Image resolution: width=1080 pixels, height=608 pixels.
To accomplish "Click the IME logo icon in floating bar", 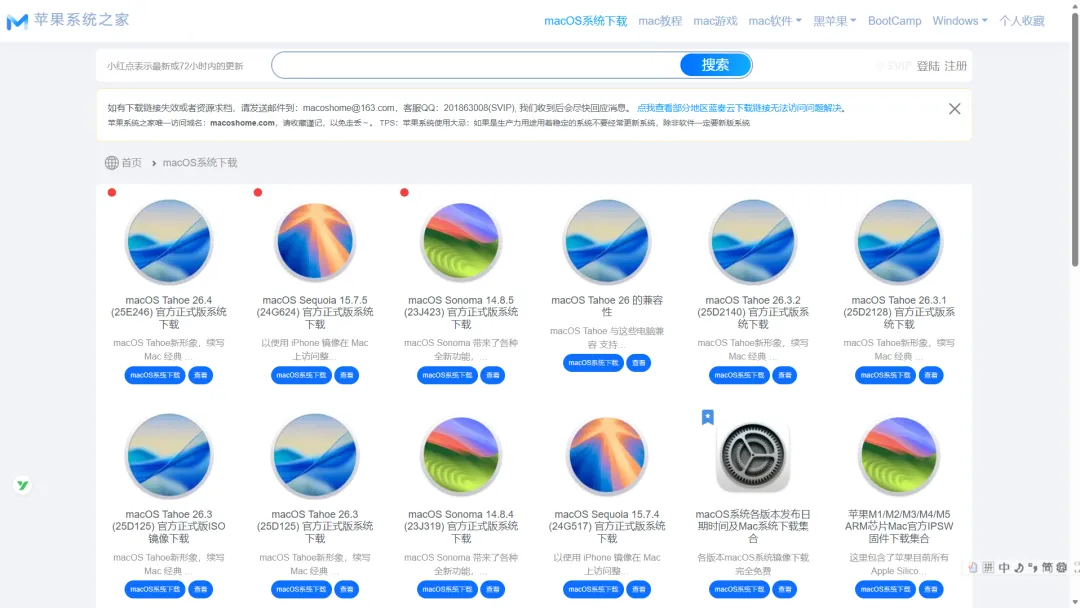I will pyautogui.click(x=973, y=567).
